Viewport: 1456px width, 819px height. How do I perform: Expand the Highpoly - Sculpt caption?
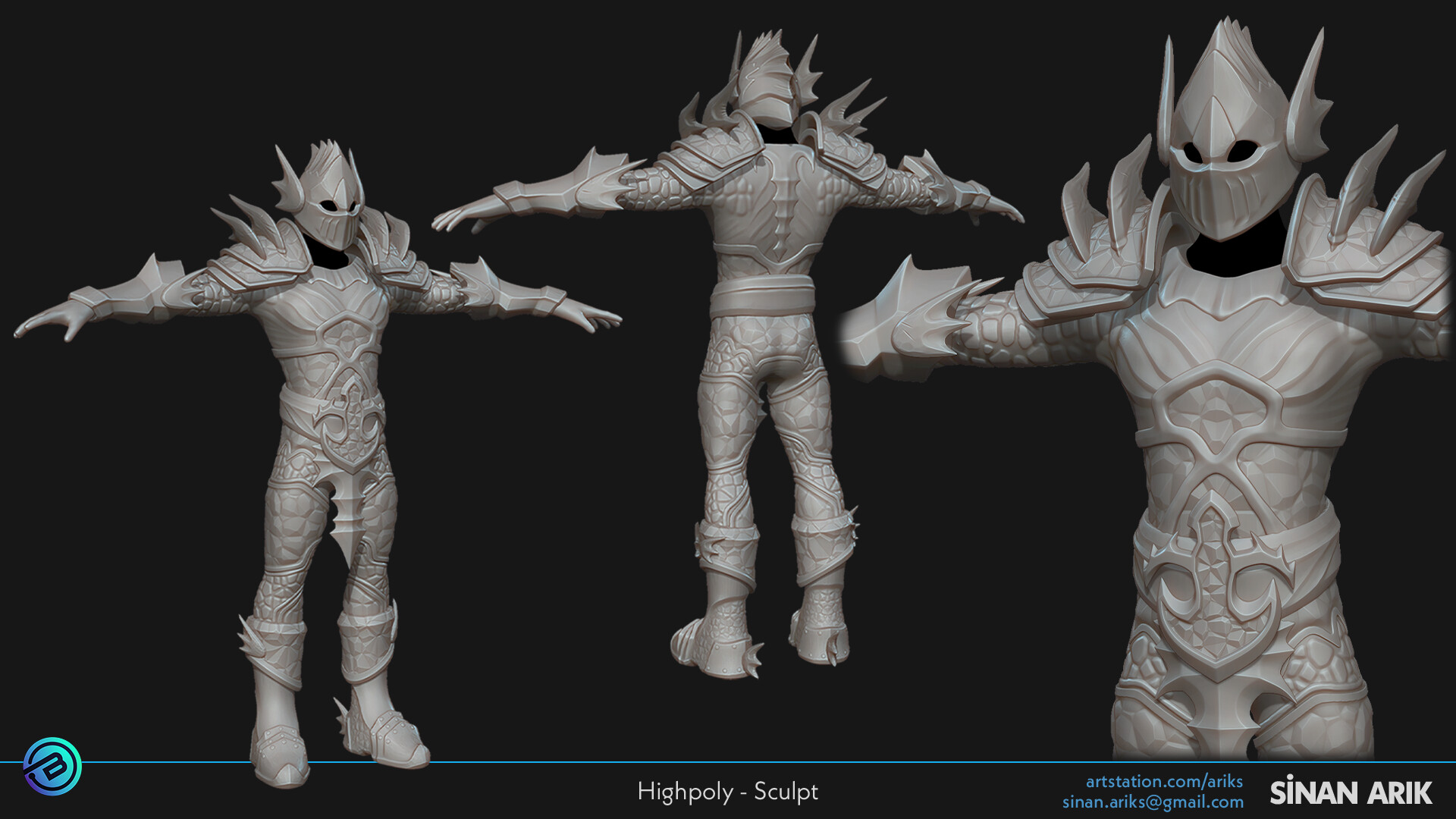click(x=728, y=791)
